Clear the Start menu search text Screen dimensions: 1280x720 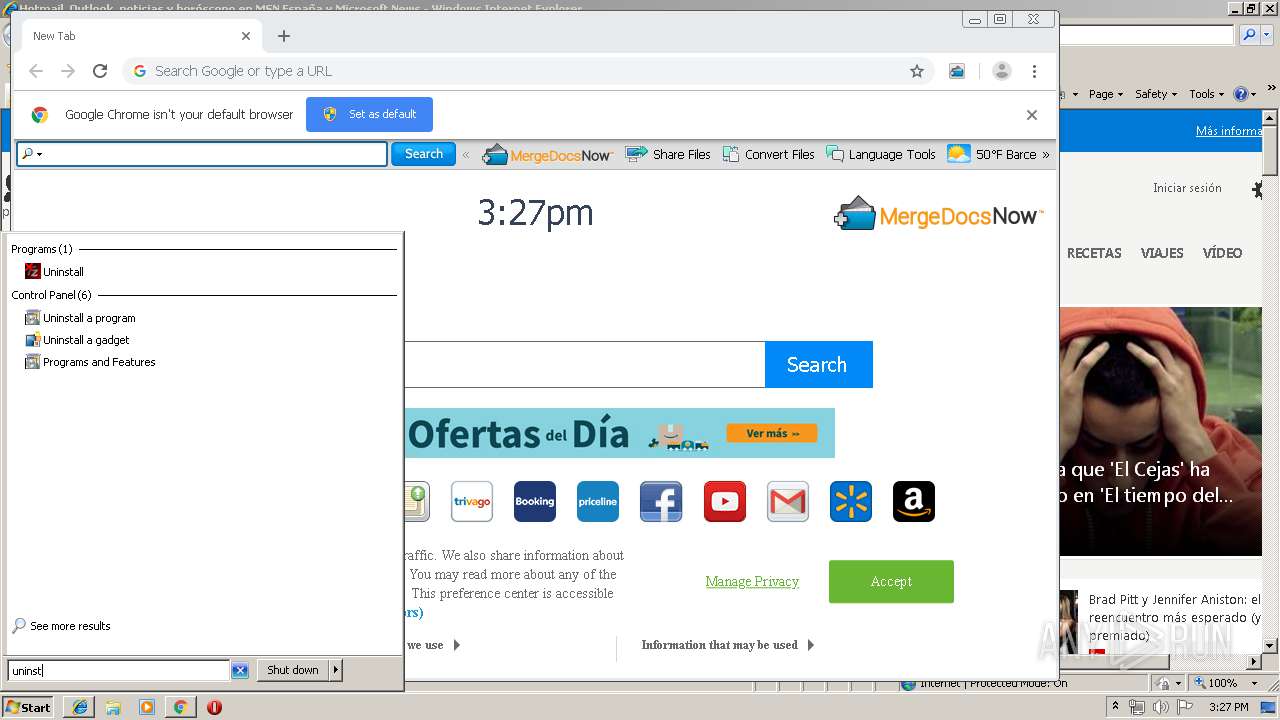click(240, 671)
